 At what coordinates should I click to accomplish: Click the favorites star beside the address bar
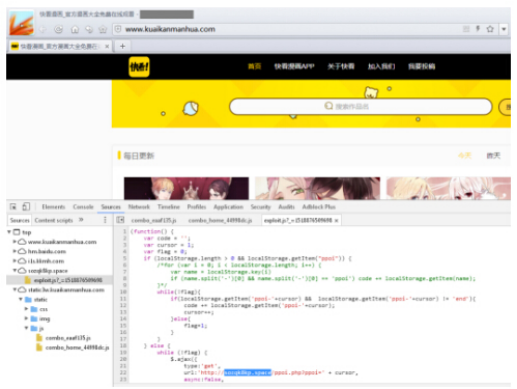click(103, 29)
